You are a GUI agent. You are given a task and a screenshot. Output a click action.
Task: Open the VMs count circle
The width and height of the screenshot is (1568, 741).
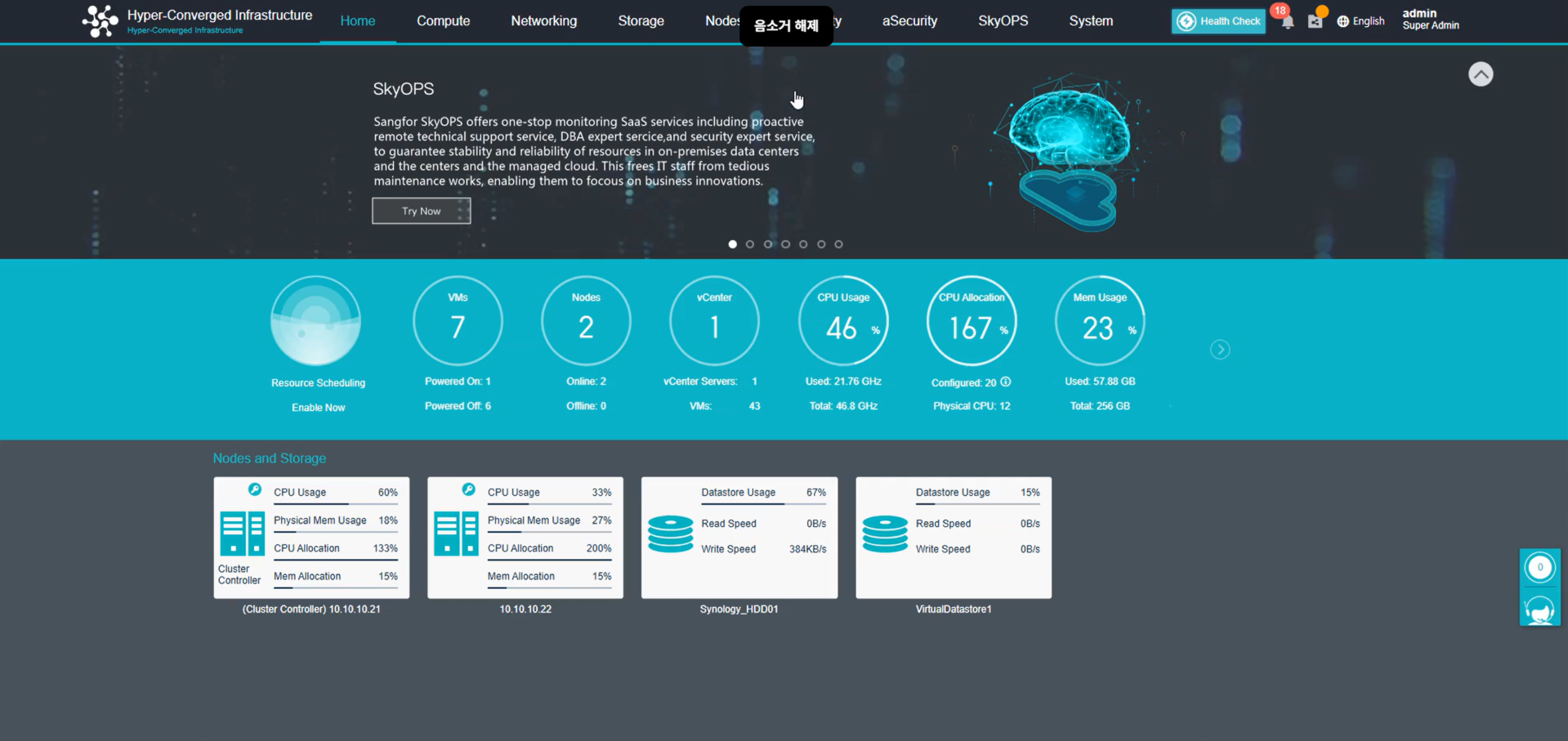tap(458, 320)
